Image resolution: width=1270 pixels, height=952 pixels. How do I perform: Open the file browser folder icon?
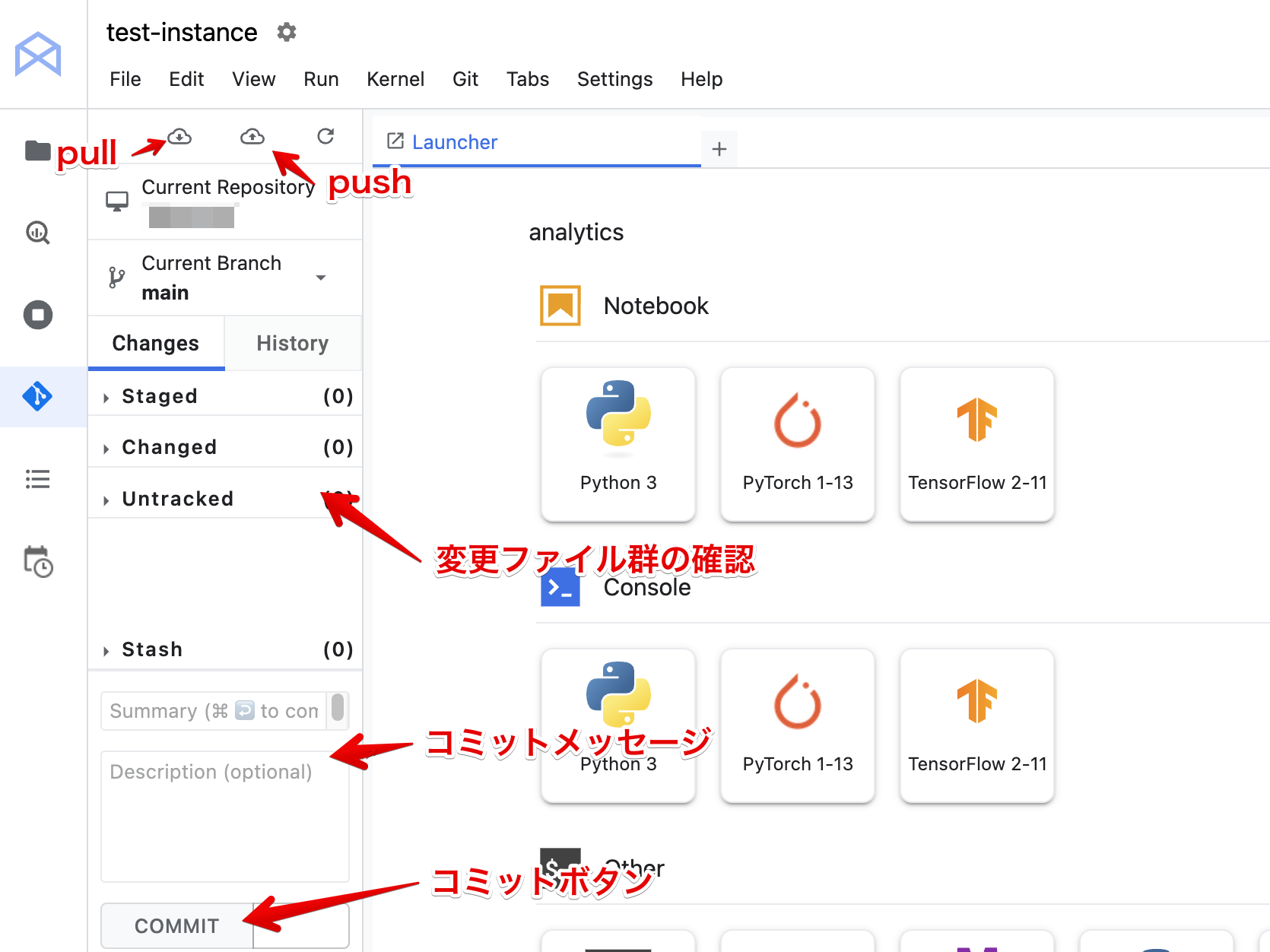coord(37,151)
